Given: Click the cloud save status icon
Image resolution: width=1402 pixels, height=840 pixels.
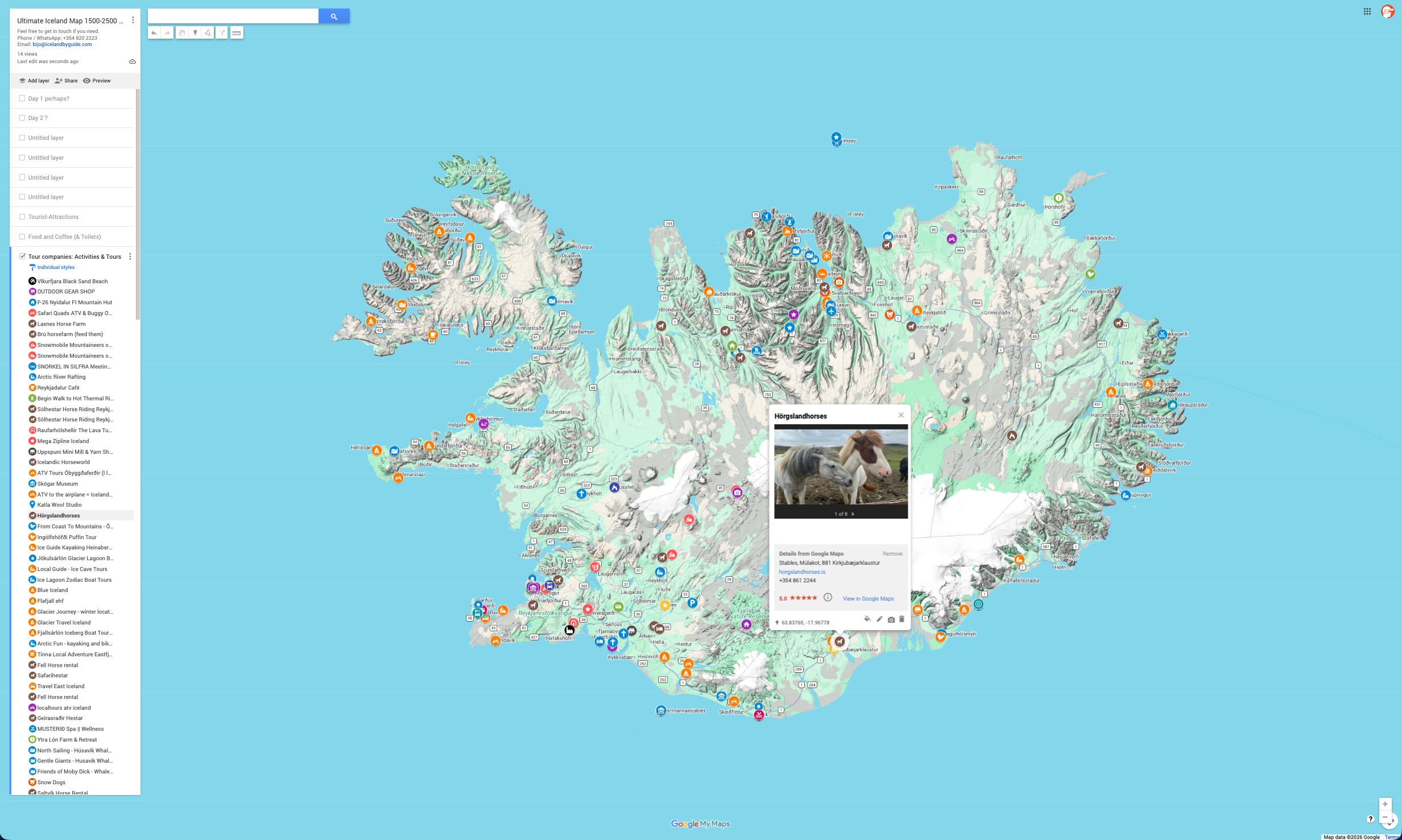Looking at the screenshot, I should click(x=133, y=61).
